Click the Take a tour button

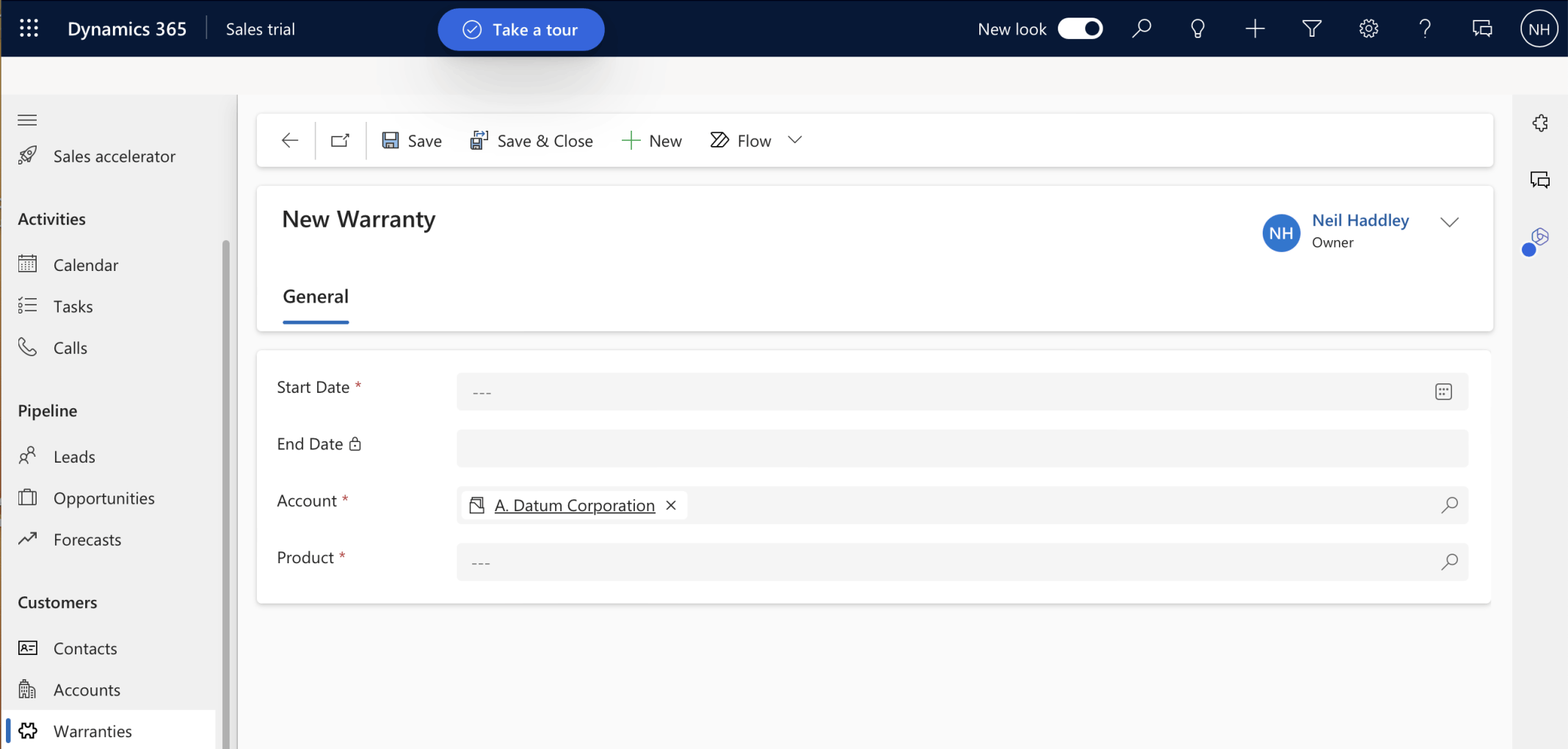(520, 29)
